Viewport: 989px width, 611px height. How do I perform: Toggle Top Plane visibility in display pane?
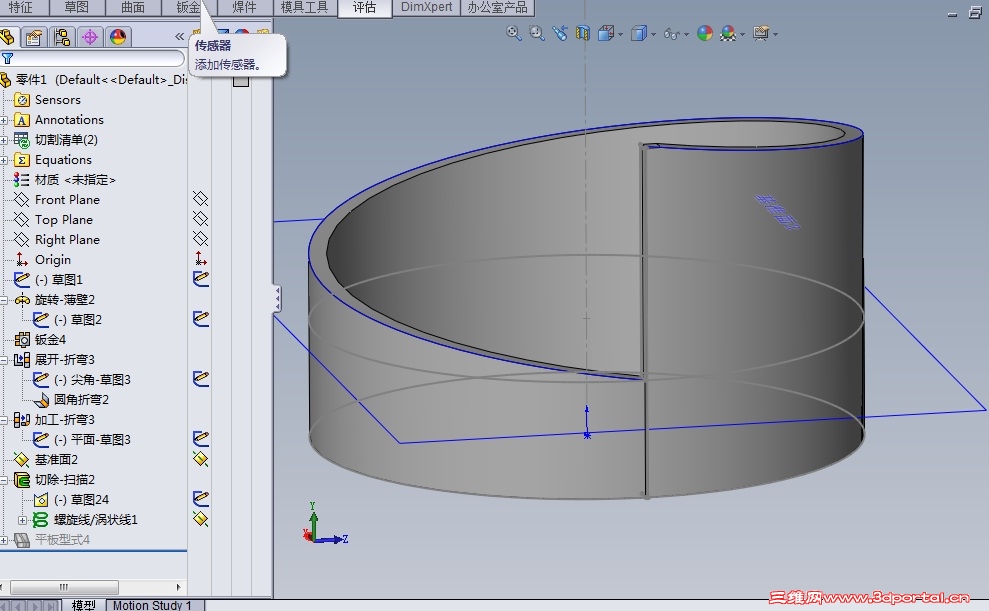(x=200, y=219)
